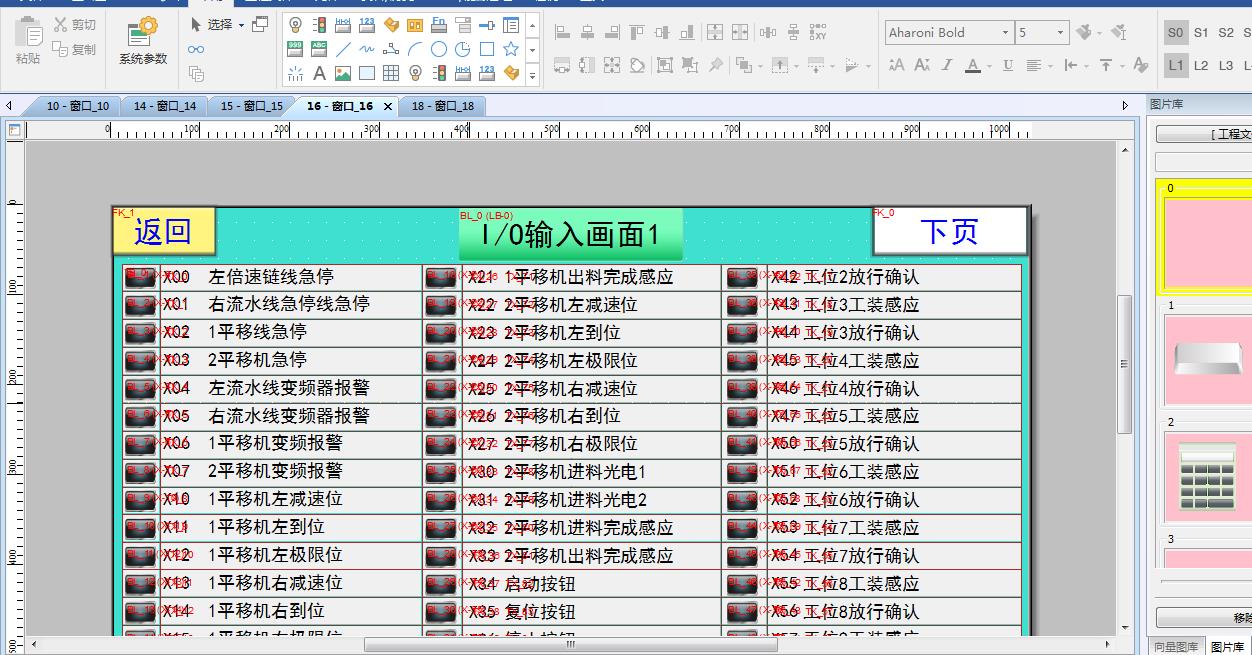
Task: Select the circle shape tool
Action: click(439, 49)
